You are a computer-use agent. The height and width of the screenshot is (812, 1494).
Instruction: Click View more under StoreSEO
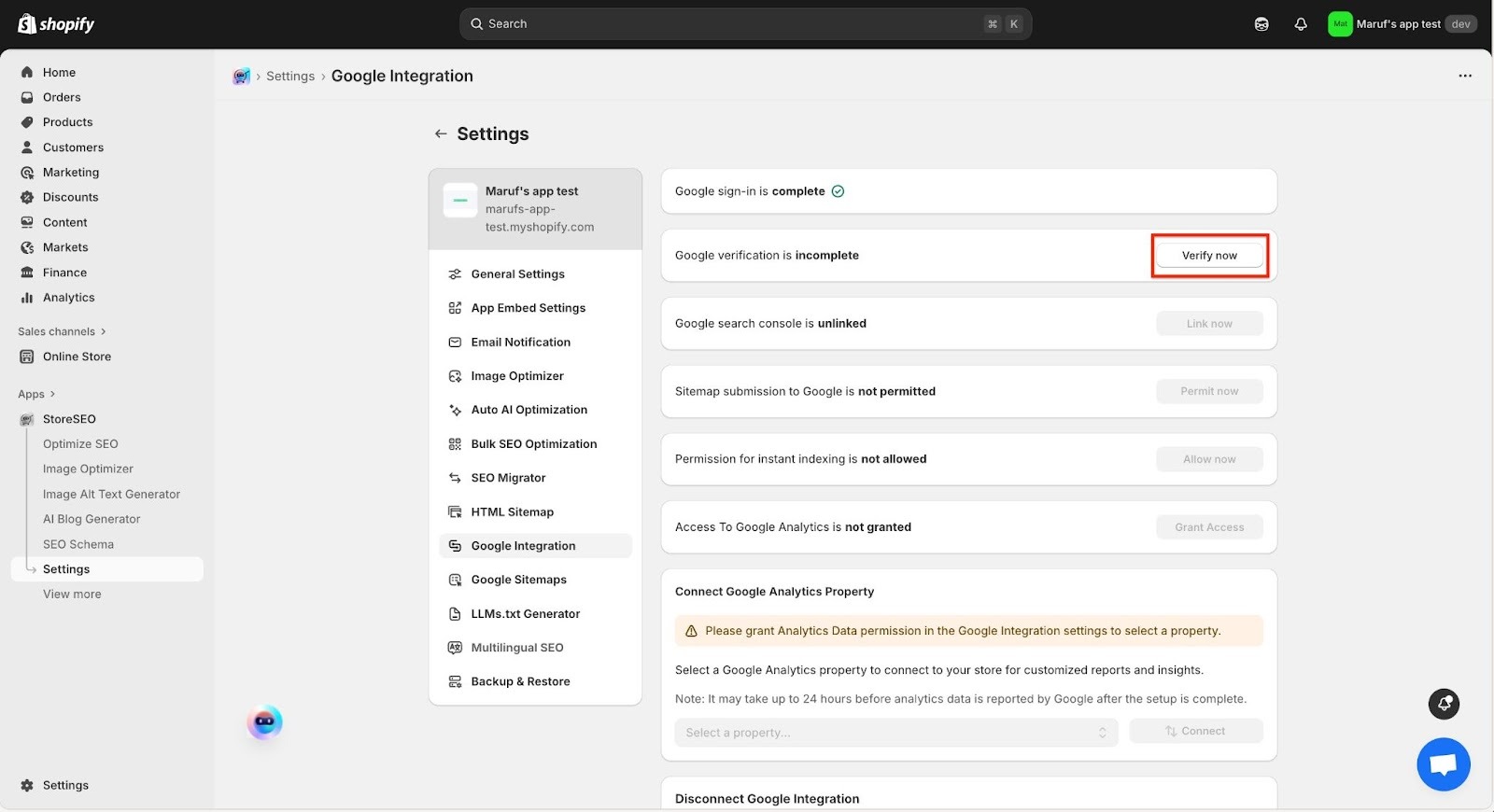(72, 595)
